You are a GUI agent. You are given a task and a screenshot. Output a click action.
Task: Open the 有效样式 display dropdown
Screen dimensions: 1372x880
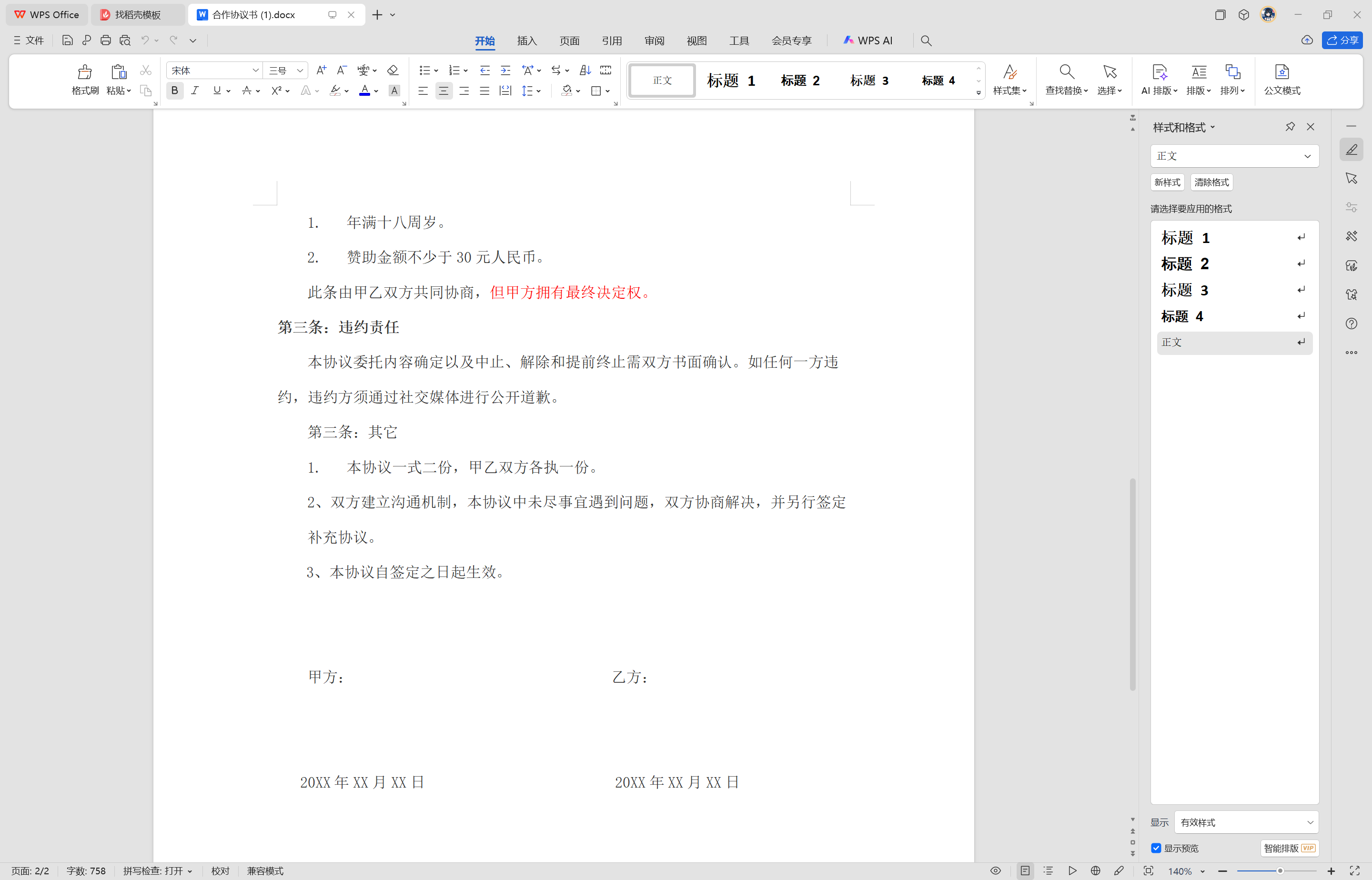[x=1246, y=822]
